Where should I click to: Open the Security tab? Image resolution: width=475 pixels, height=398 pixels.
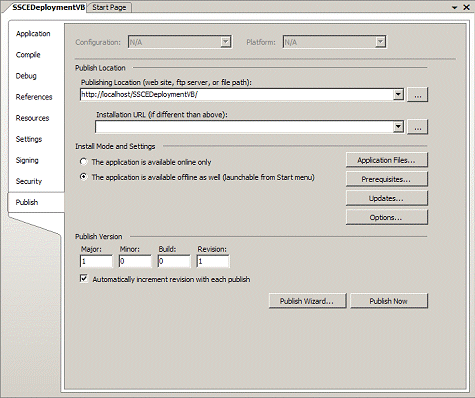click(x=29, y=181)
